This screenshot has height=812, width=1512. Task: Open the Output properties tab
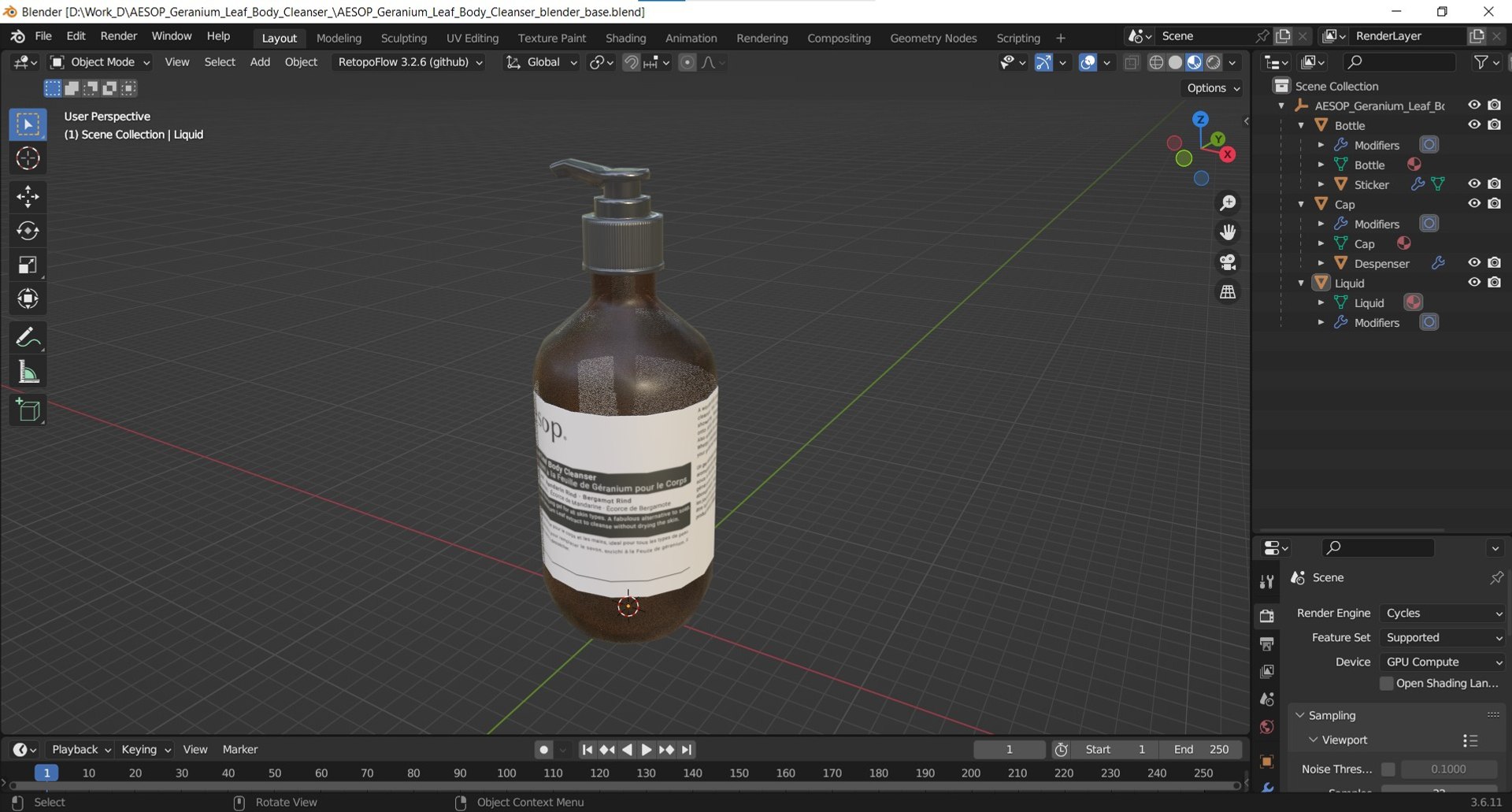[1266, 644]
